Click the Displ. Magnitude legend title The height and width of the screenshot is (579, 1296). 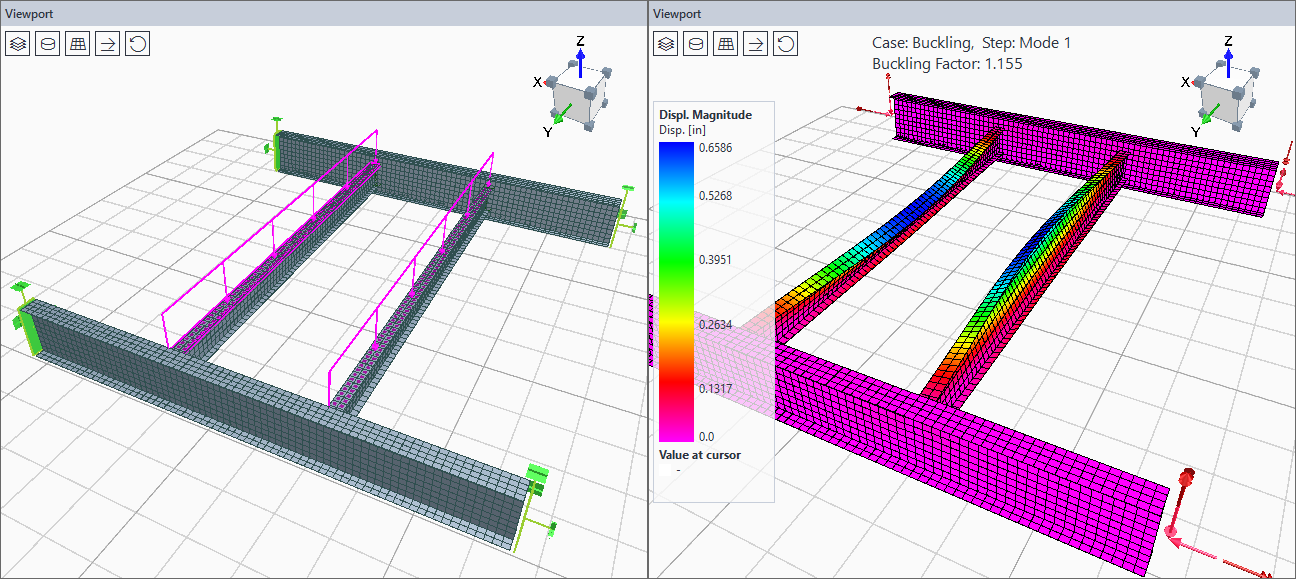coord(705,115)
